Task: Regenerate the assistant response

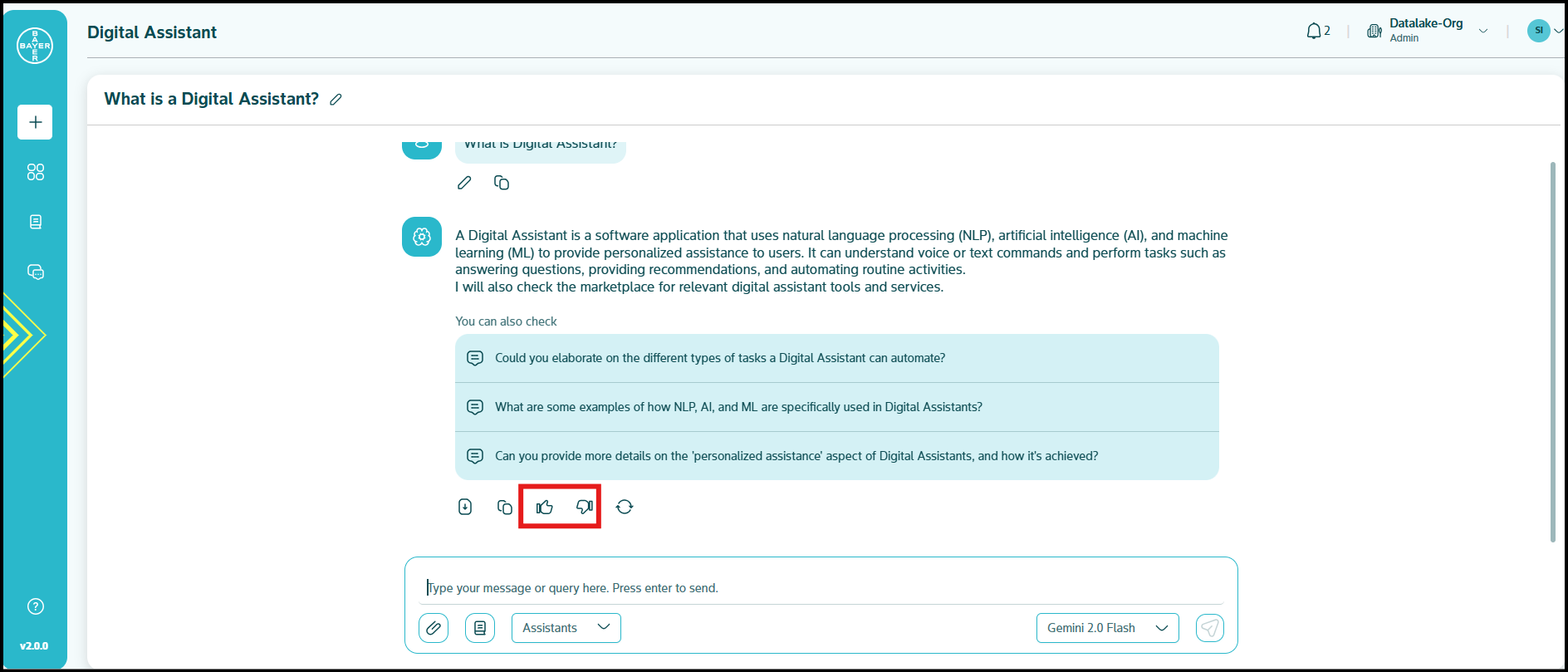Action: click(x=625, y=507)
